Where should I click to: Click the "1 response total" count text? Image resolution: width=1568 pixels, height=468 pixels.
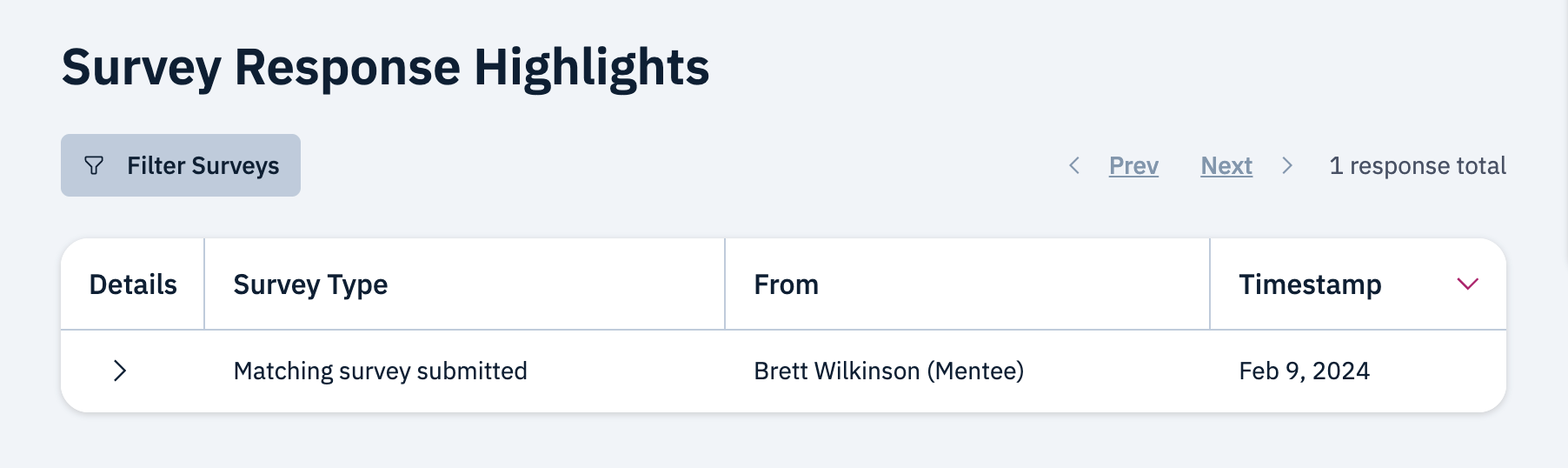pyautogui.click(x=1418, y=165)
